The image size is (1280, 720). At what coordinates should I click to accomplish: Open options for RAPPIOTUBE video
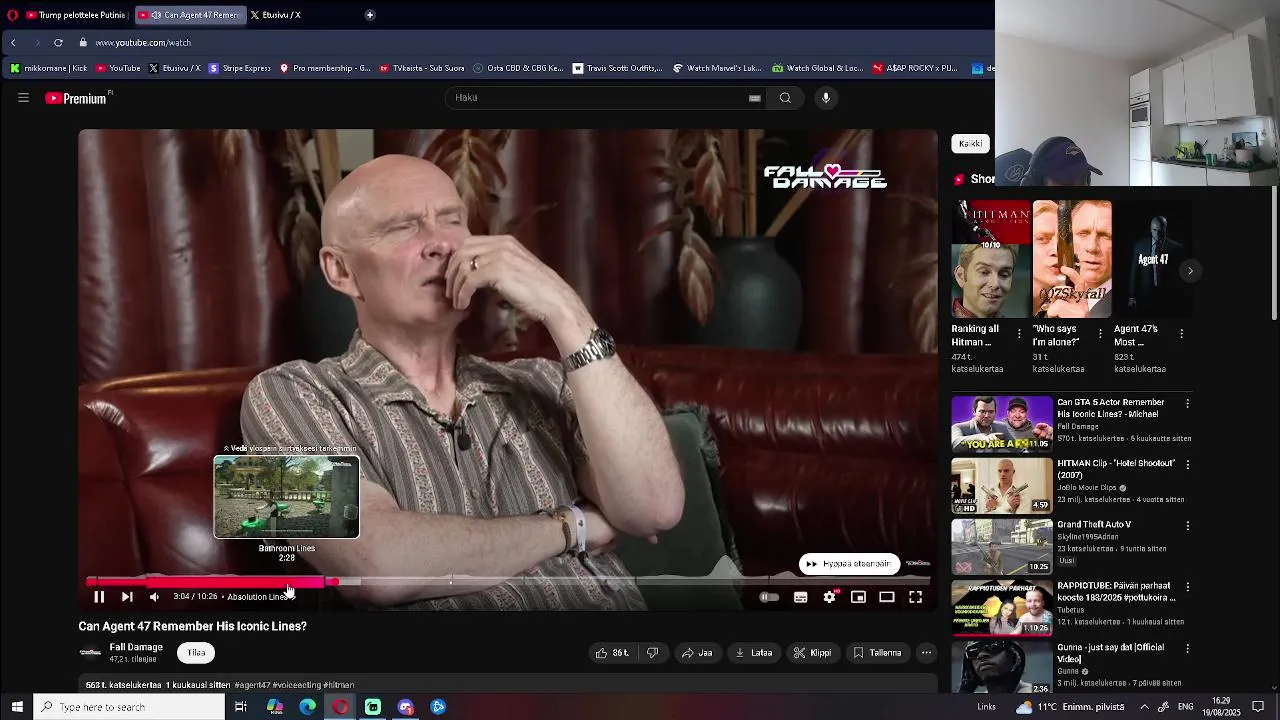[x=1187, y=587]
